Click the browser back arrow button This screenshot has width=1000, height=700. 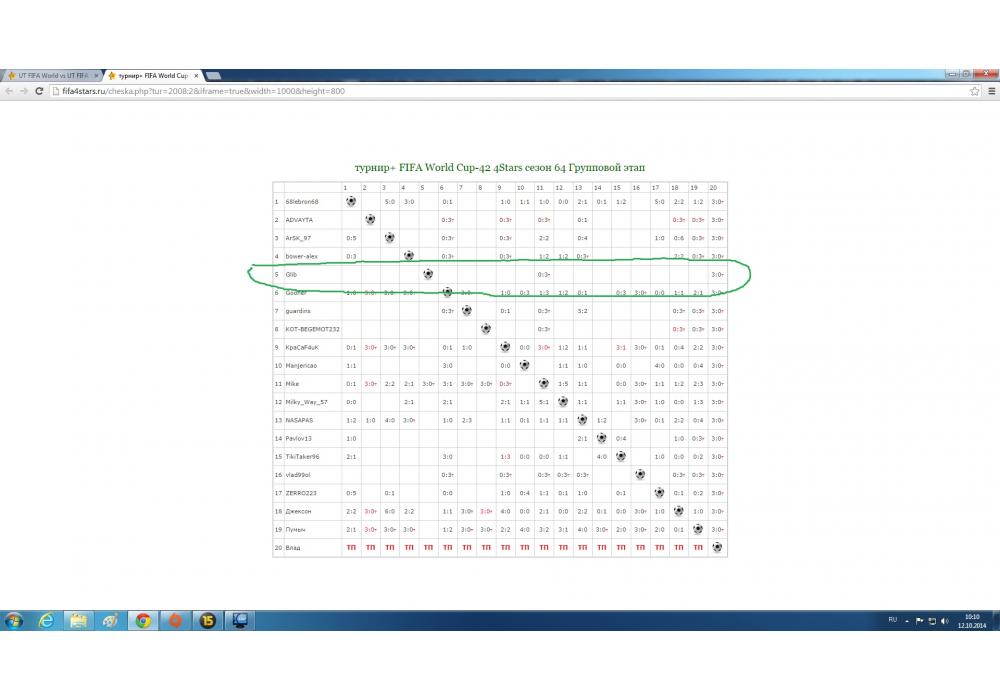(x=9, y=91)
